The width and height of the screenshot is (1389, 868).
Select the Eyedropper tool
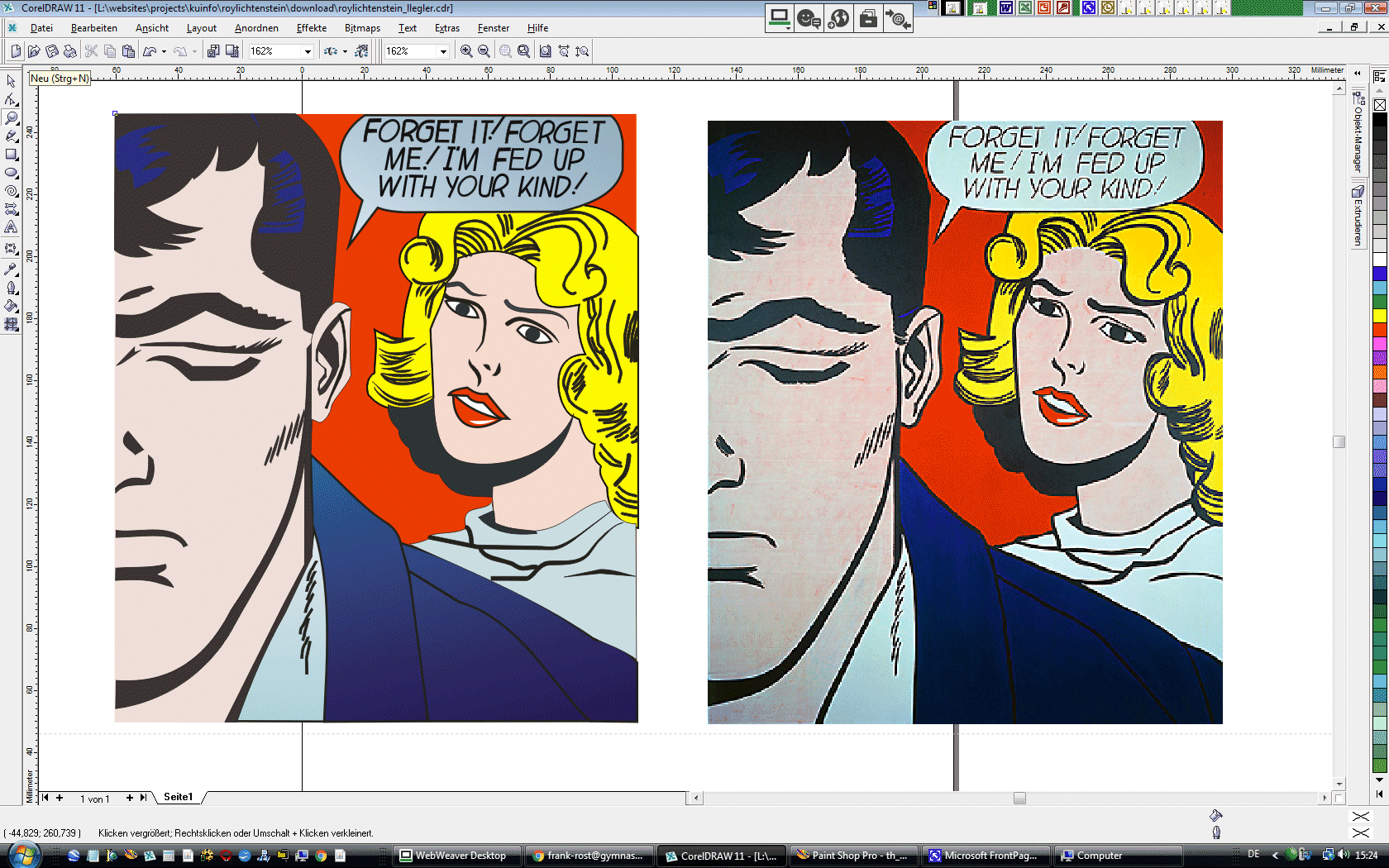click(x=12, y=269)
